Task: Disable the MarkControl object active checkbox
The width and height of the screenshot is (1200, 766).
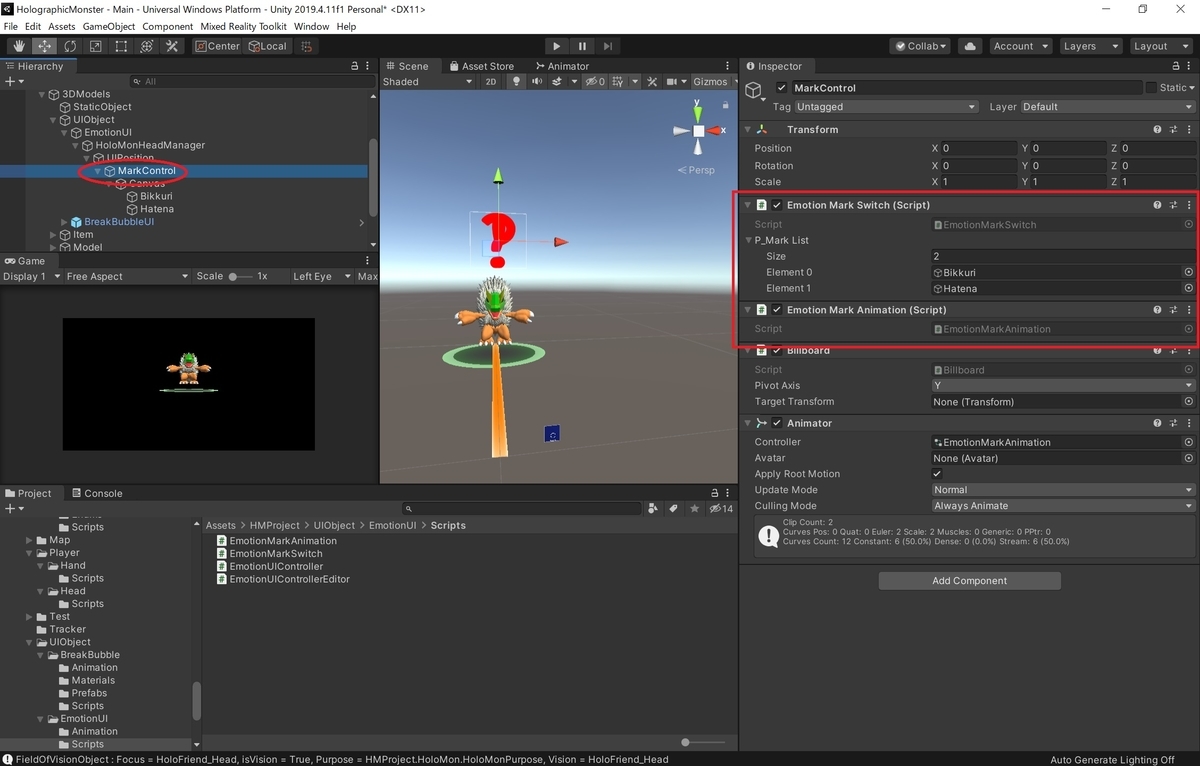Action: point(782,88)
